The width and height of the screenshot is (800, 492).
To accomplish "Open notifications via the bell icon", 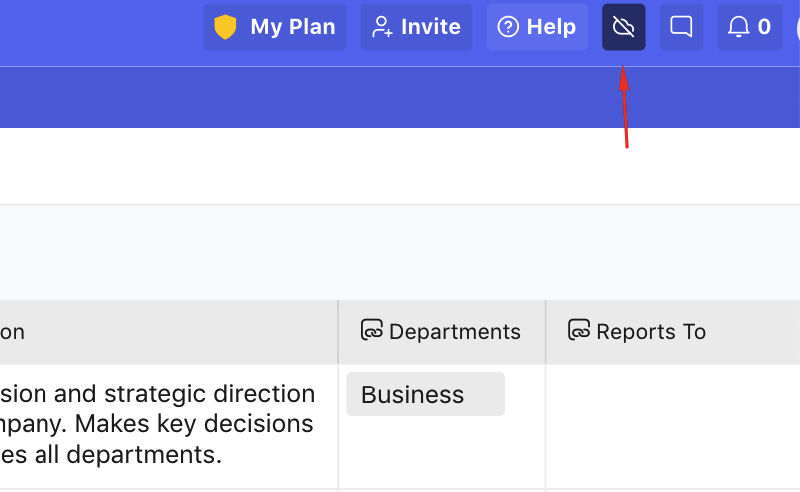I will (739, 27).
